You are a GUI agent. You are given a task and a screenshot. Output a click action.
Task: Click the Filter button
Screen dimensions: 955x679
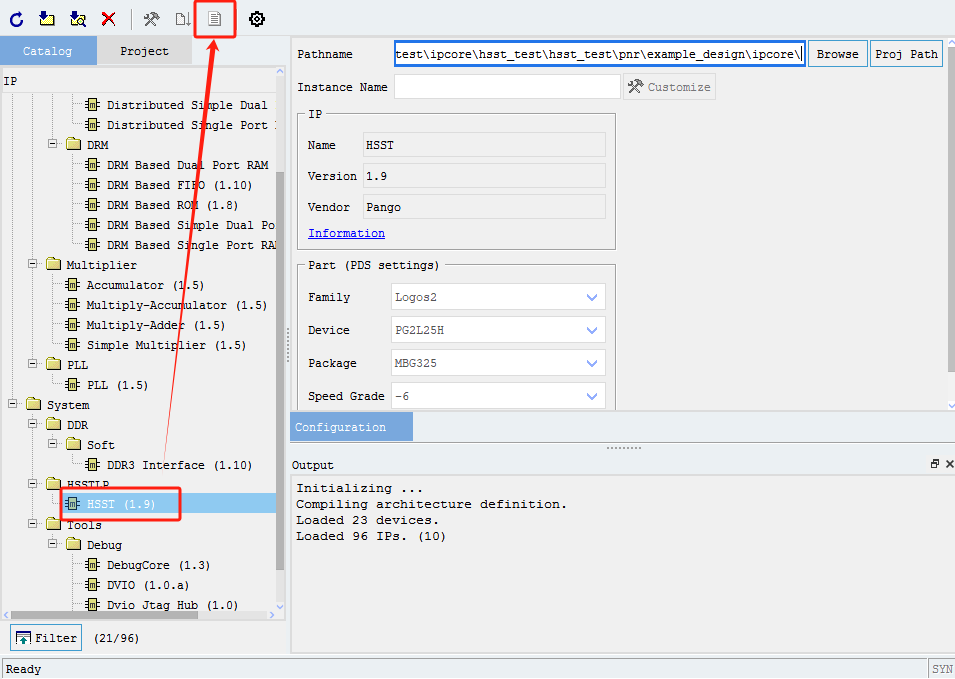(x=46, y=638)
